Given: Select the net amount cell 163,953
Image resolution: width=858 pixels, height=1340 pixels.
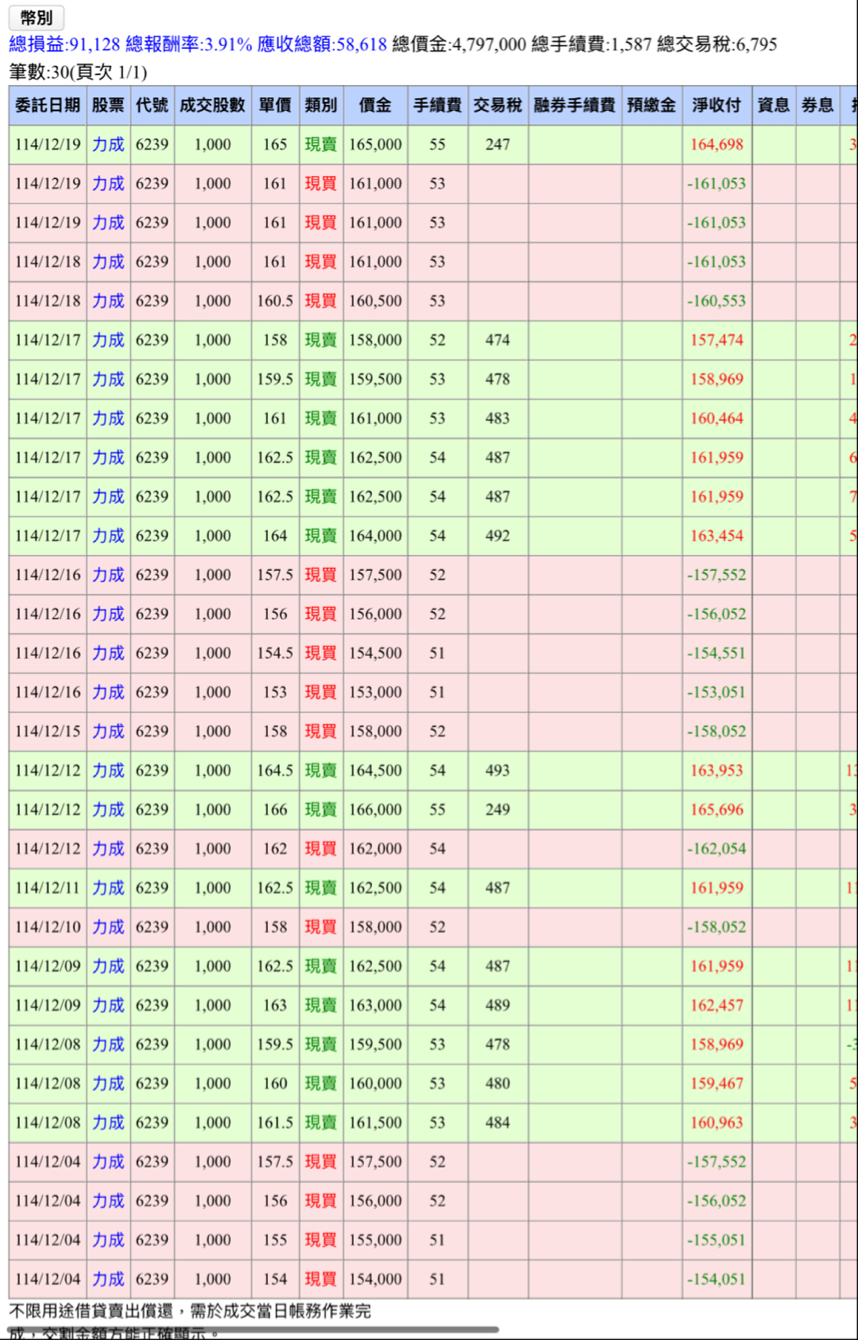Looking at the screenshot, I should click(716, 771).
